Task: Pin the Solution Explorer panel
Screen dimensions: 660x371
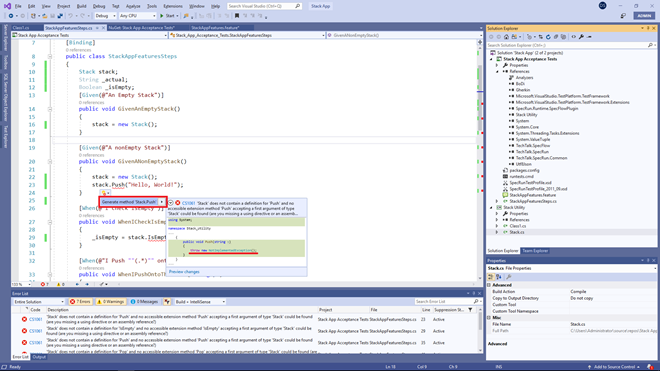Action: point(648,28)
